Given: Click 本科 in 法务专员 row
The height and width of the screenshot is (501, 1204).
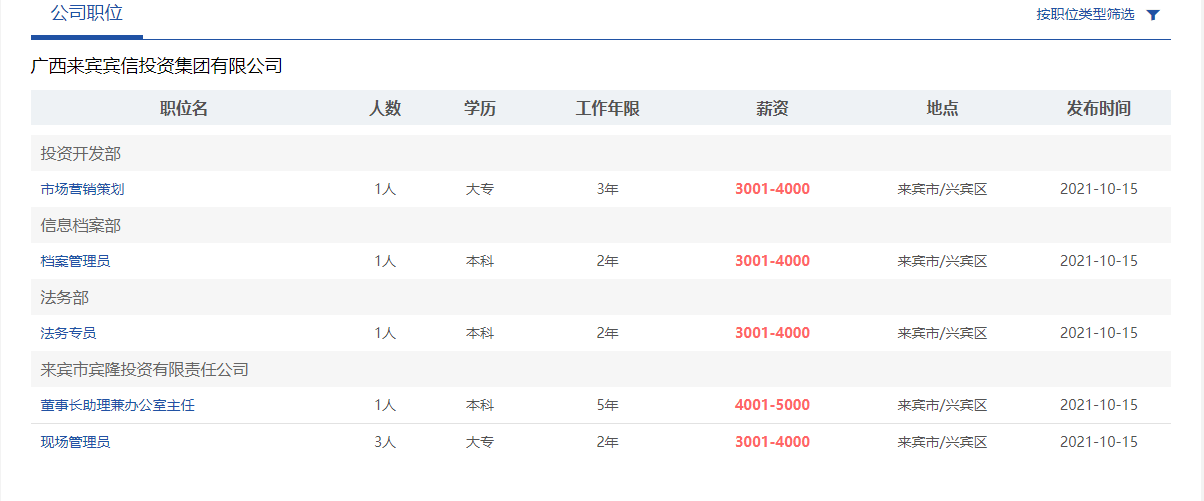Looking at the screenshot, I should tap(480, 333).
